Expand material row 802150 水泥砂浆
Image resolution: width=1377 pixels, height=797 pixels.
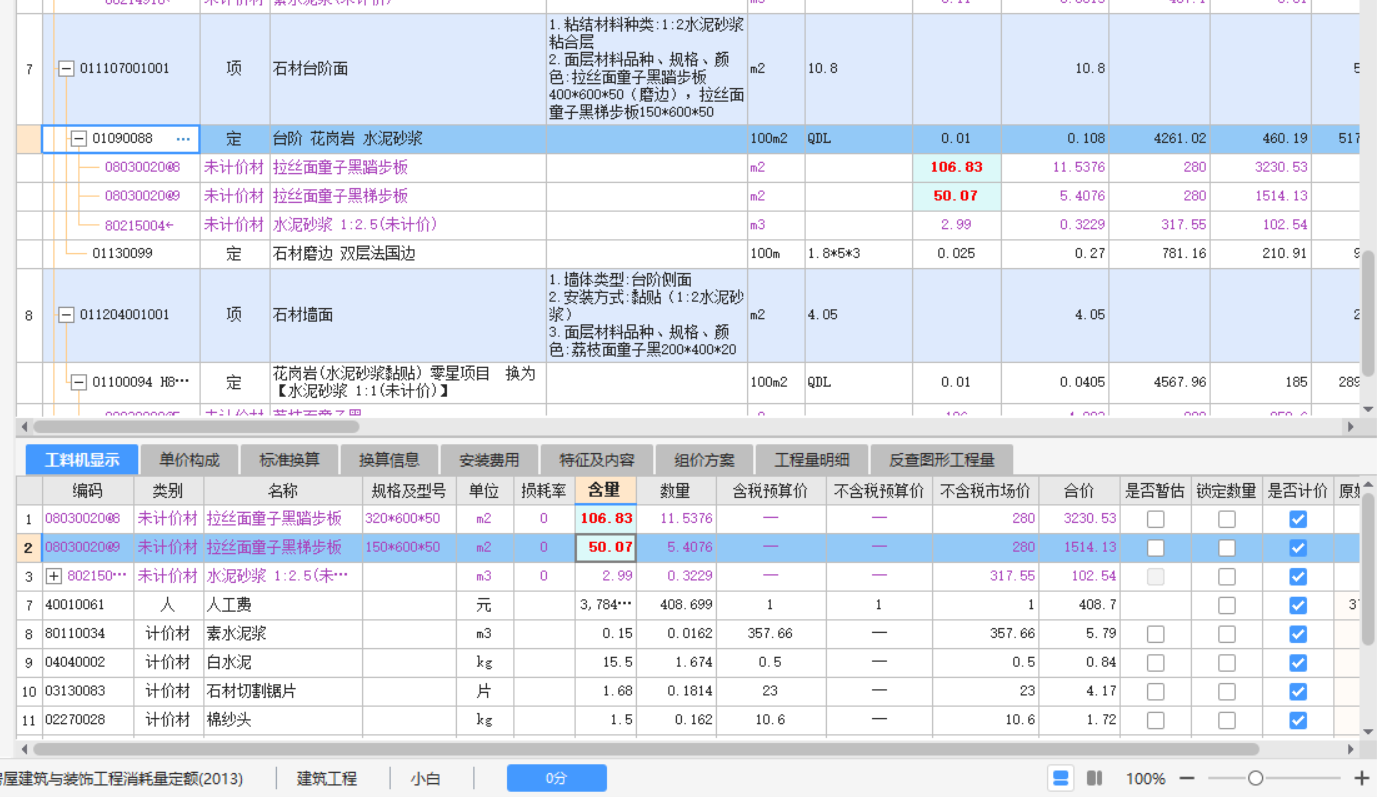[x=54, y=576]
